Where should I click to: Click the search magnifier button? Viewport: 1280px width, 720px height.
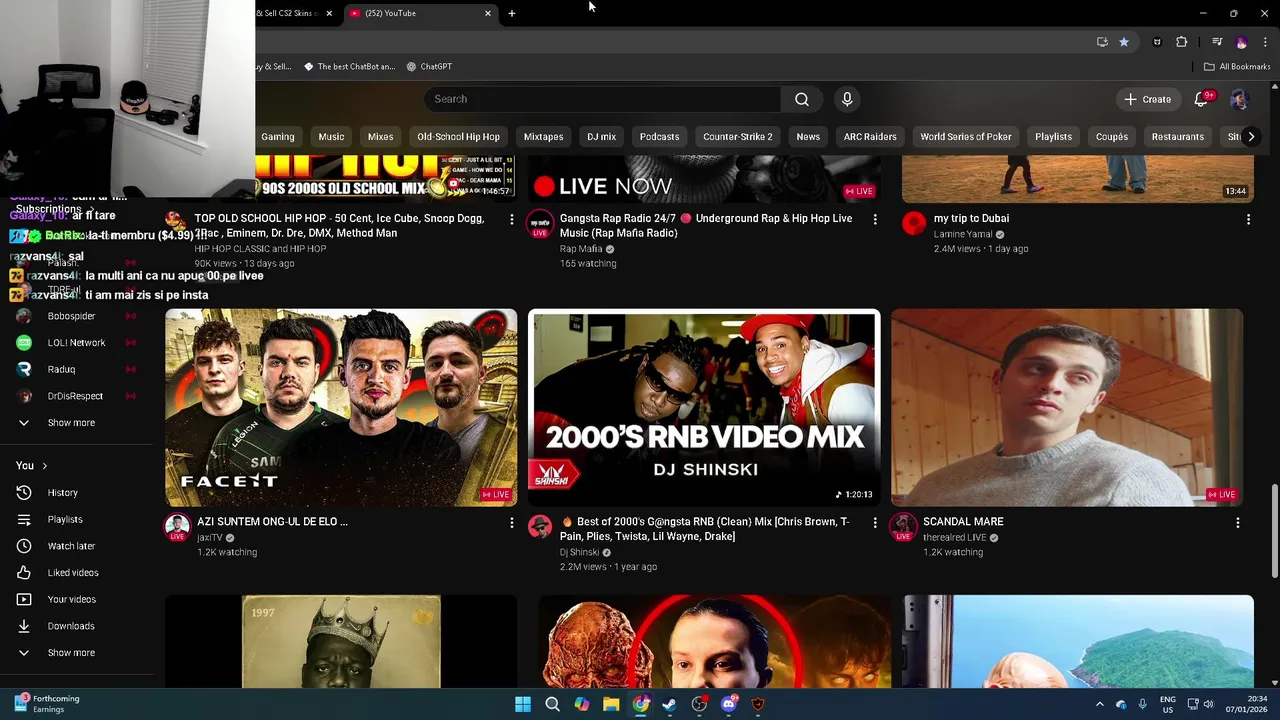click(x=802, y=99)
